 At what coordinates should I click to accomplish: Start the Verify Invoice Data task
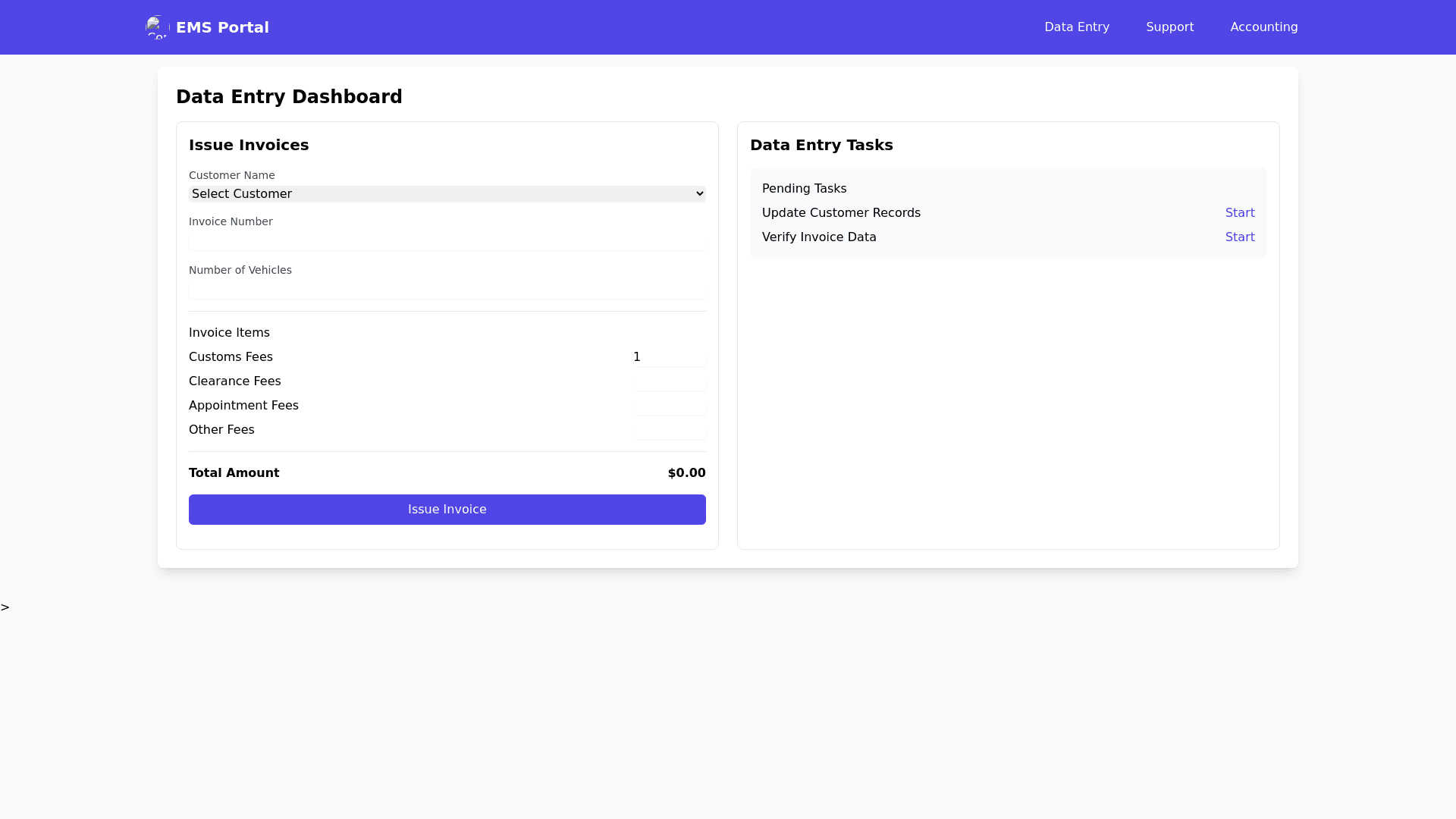tap(1239, 237)
